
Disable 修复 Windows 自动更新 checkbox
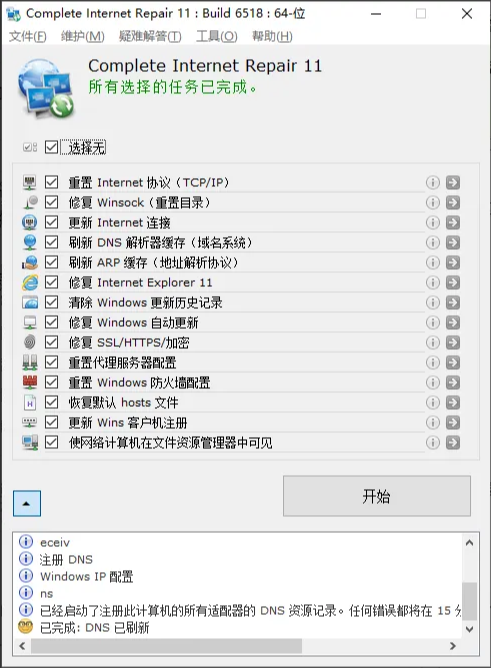[52, 322]
